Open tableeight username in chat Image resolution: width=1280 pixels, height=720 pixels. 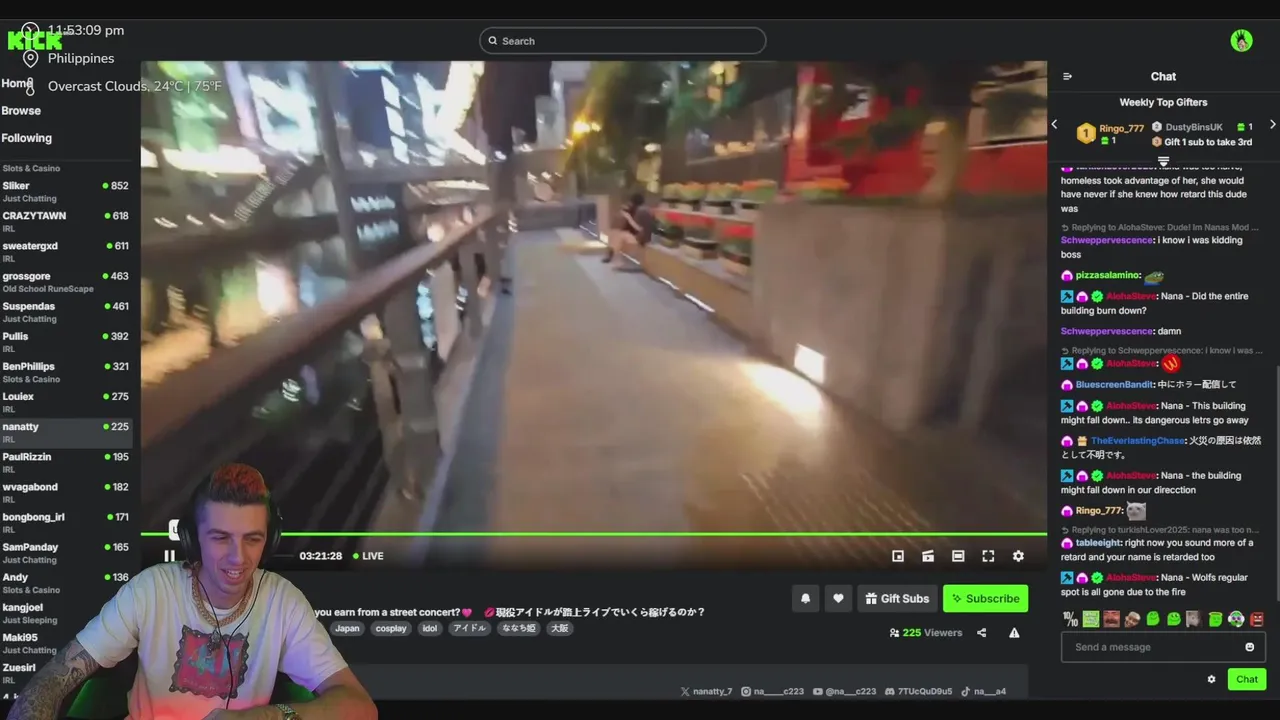tap(1099, 543)
